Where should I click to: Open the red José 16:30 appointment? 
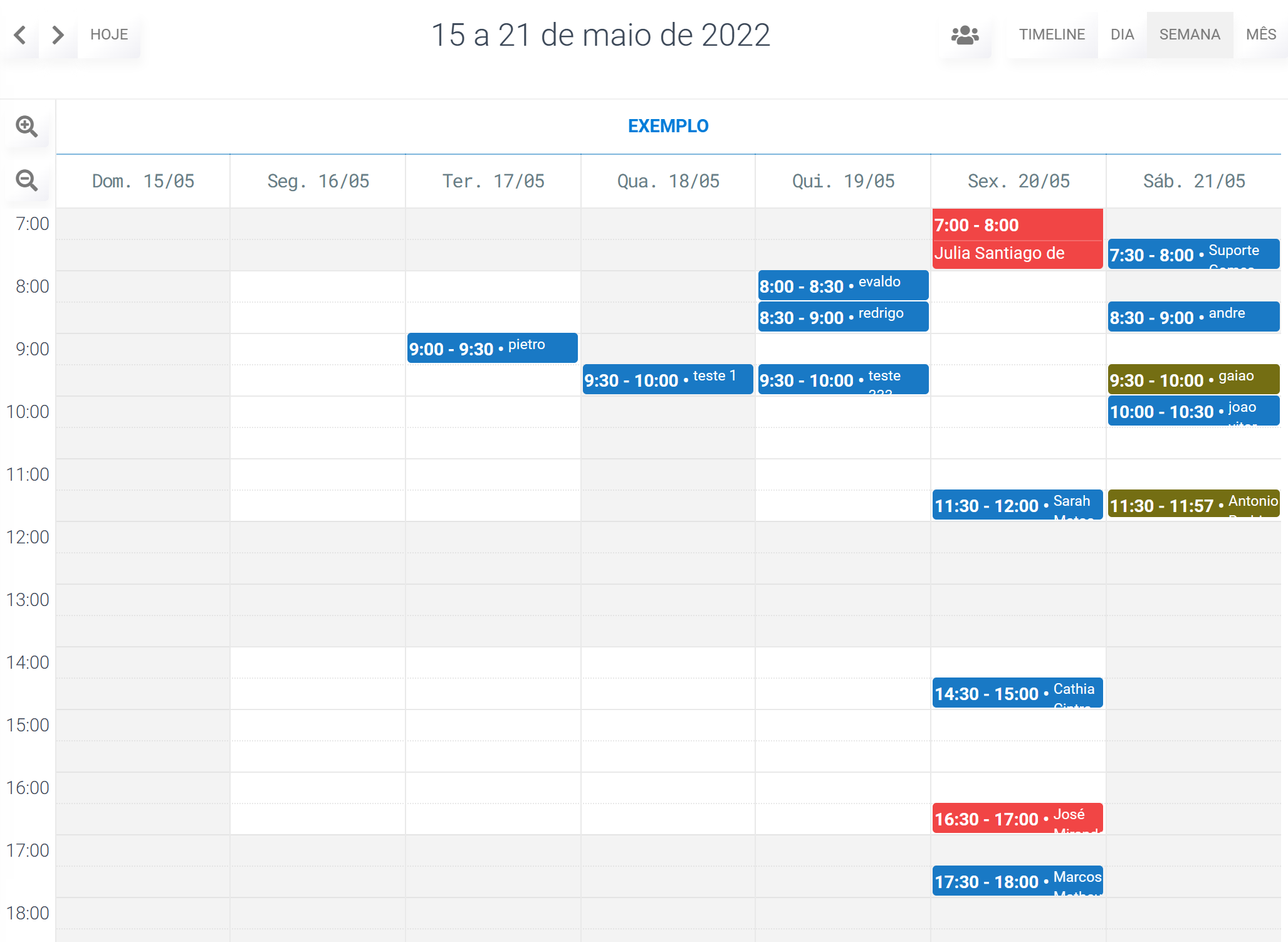click(1017, 818)
